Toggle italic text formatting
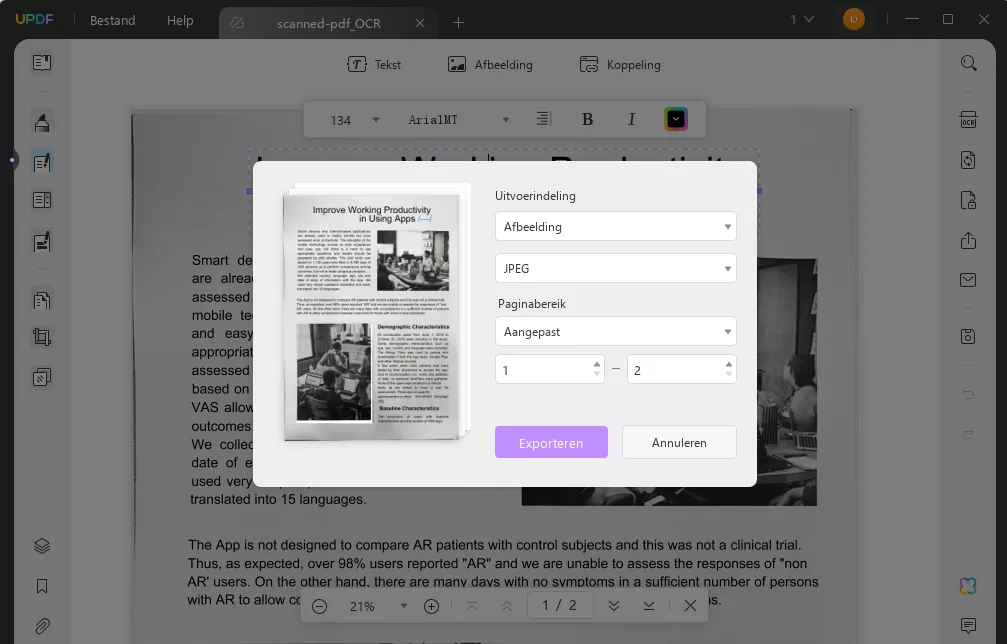Screen dimensions: 1007x644 coord(631,119)
